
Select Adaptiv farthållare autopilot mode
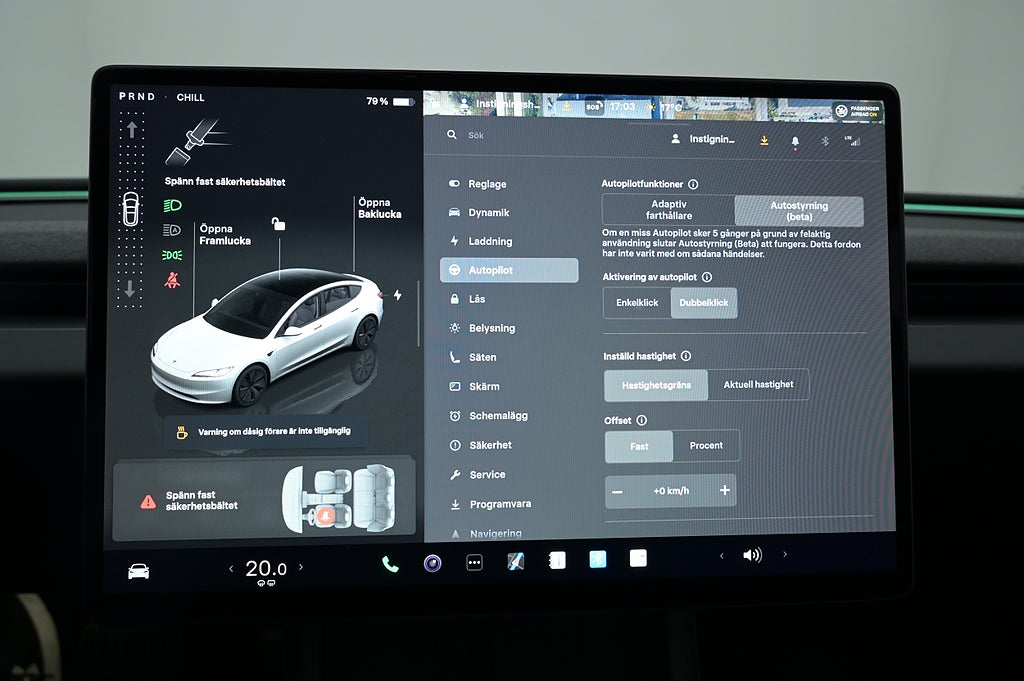tap(668, 210)
